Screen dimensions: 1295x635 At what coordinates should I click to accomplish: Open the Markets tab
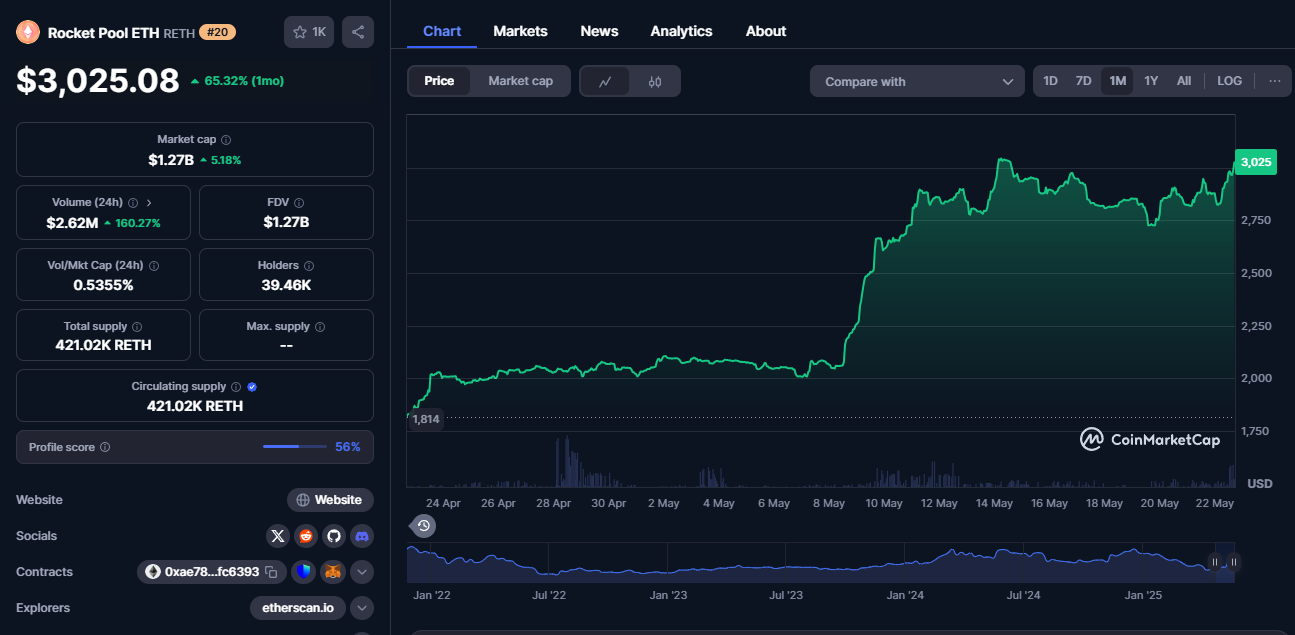coord(520,31)
